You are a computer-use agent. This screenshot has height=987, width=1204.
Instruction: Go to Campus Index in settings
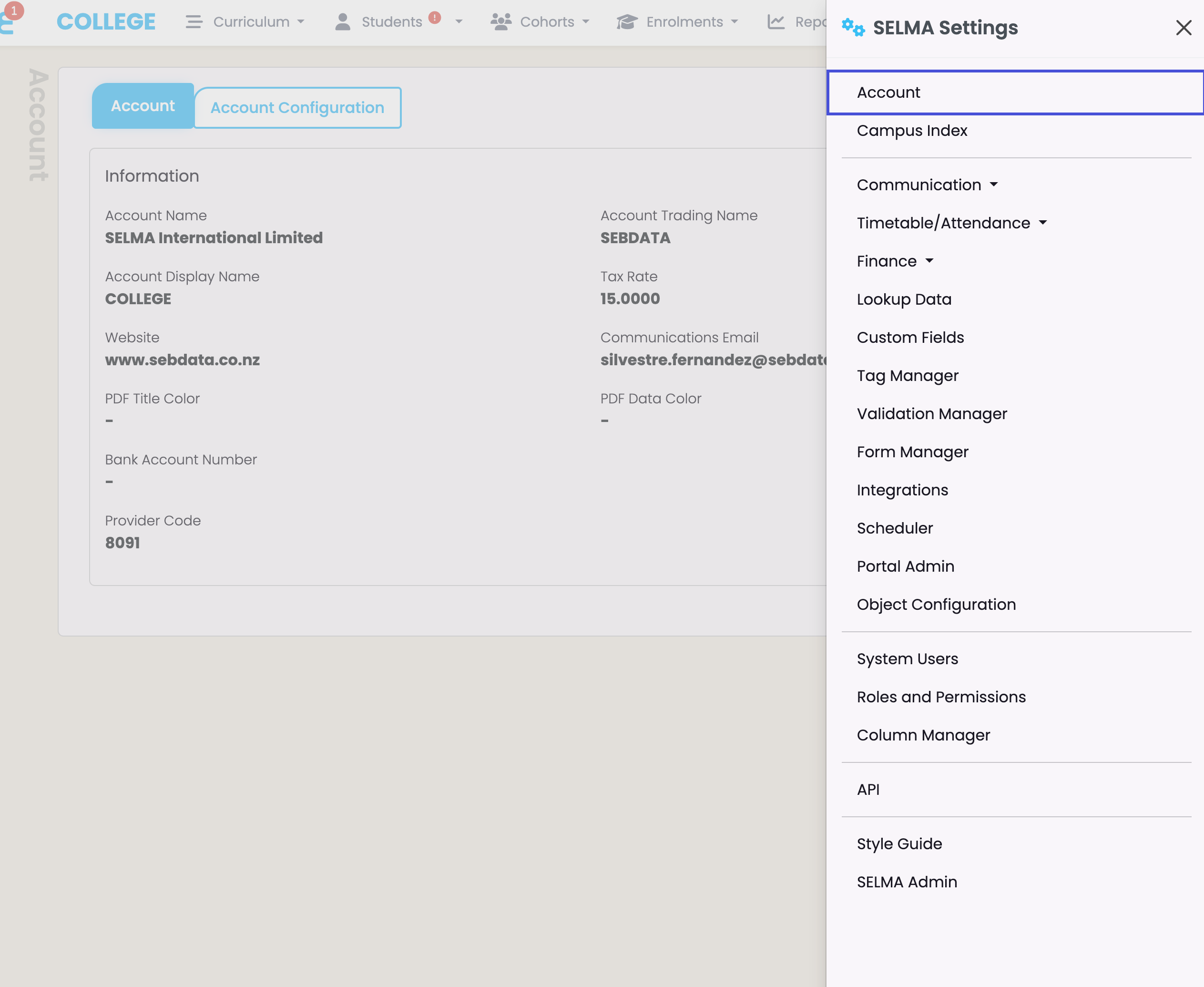tap(911, 131)
